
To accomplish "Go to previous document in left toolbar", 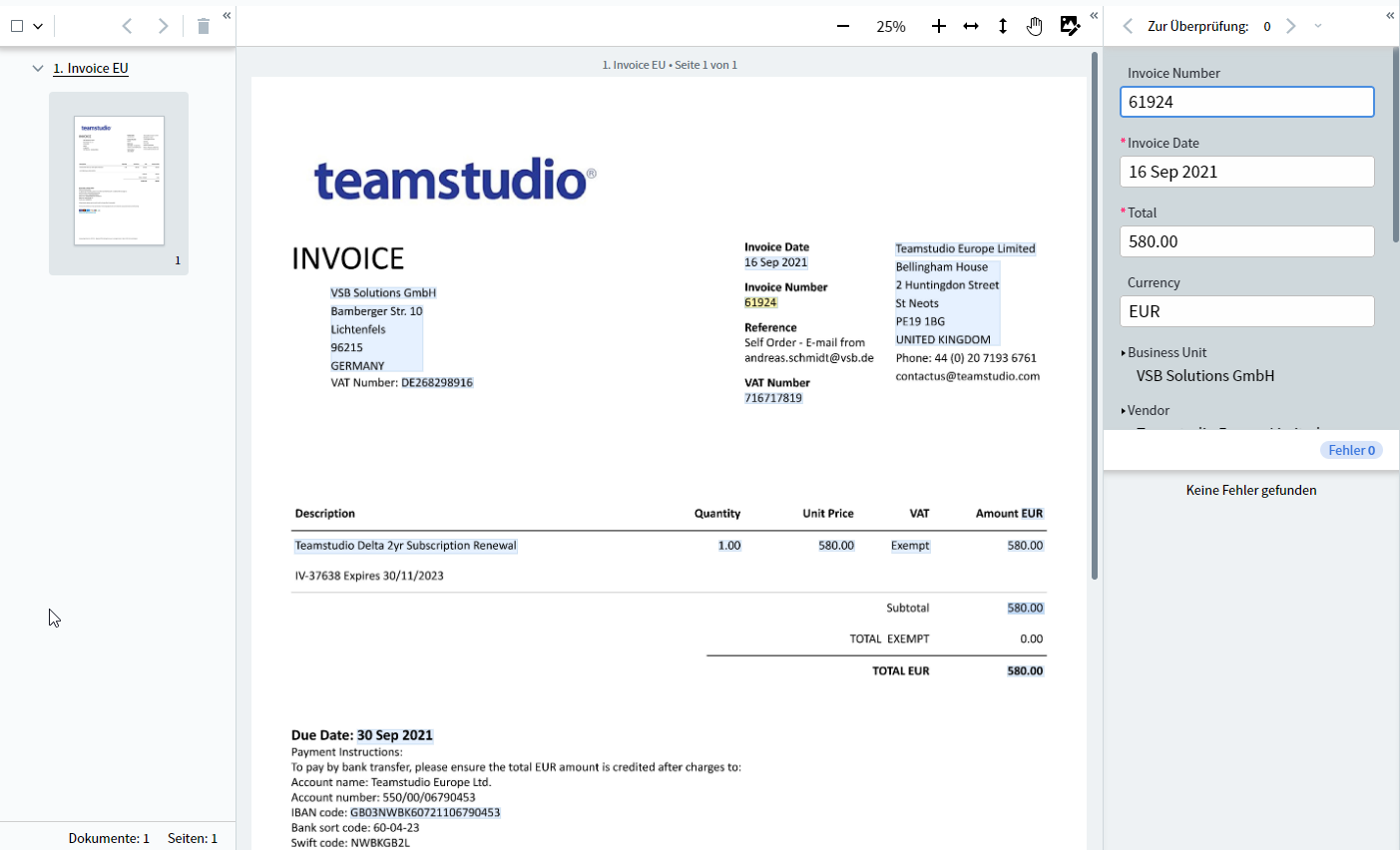I will (127, 26).
